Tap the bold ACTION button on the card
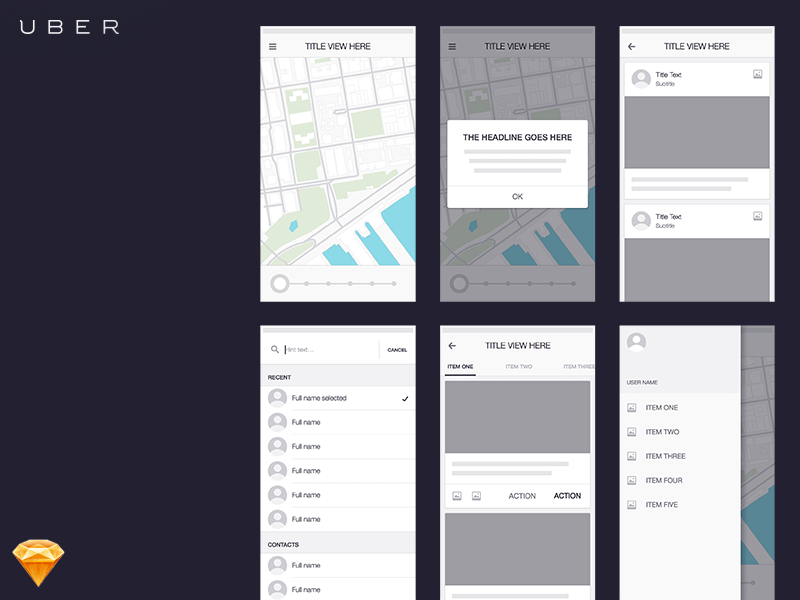The image size is (800, 600). [x=568, y=495]
